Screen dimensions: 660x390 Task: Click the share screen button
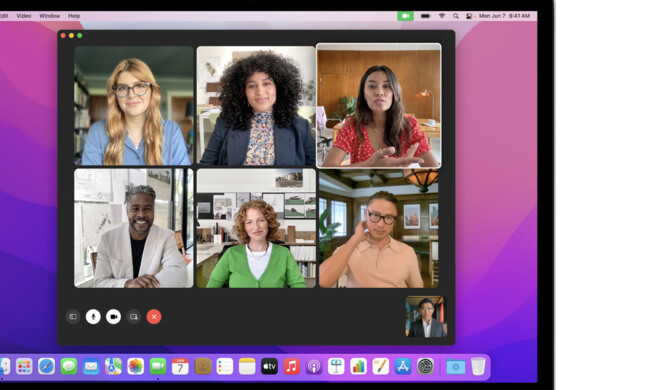tap(134, 317)
